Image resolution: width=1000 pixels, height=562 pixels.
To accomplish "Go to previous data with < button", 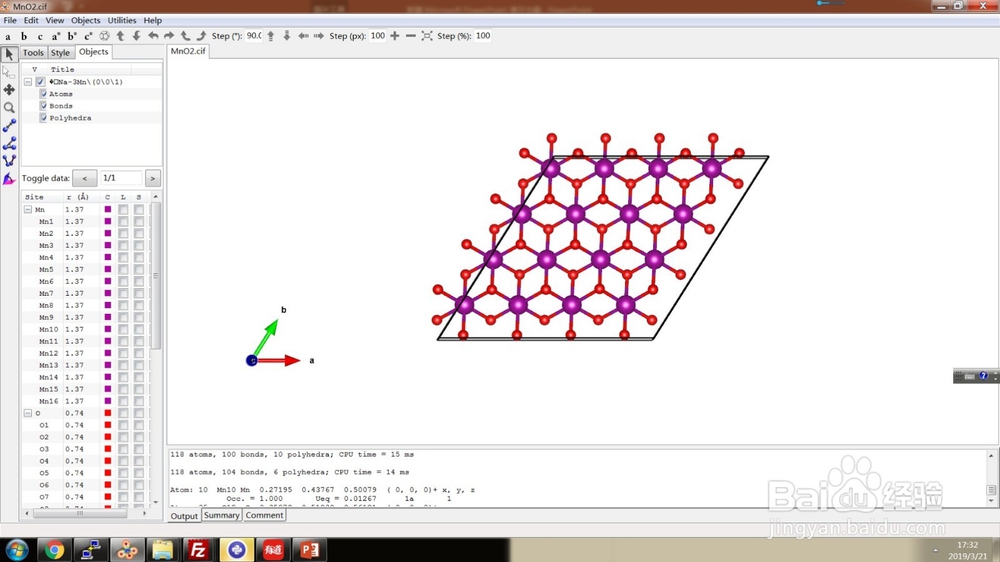I will click(x=85, y=178).
